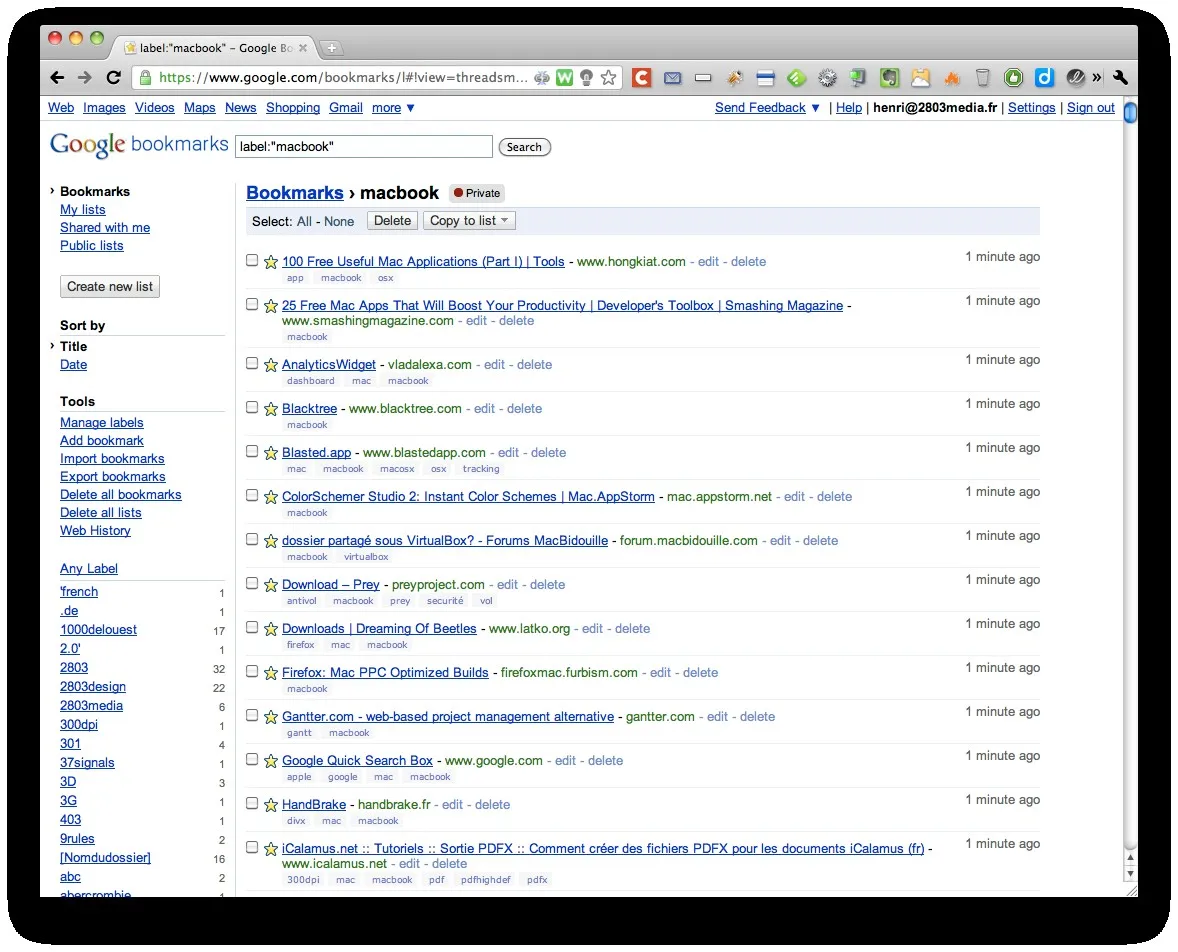This screenshot has width=1178, height=952.
Task: Go to Maps from the top bar
Action: pos(200,107)
